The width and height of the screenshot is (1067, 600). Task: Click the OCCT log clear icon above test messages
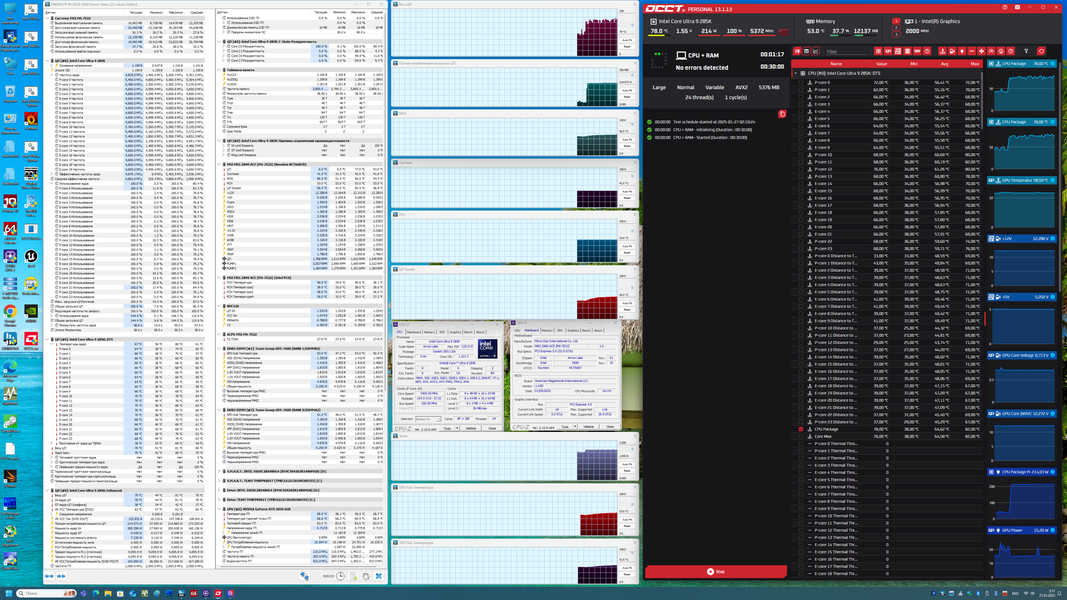coord(782,114)
